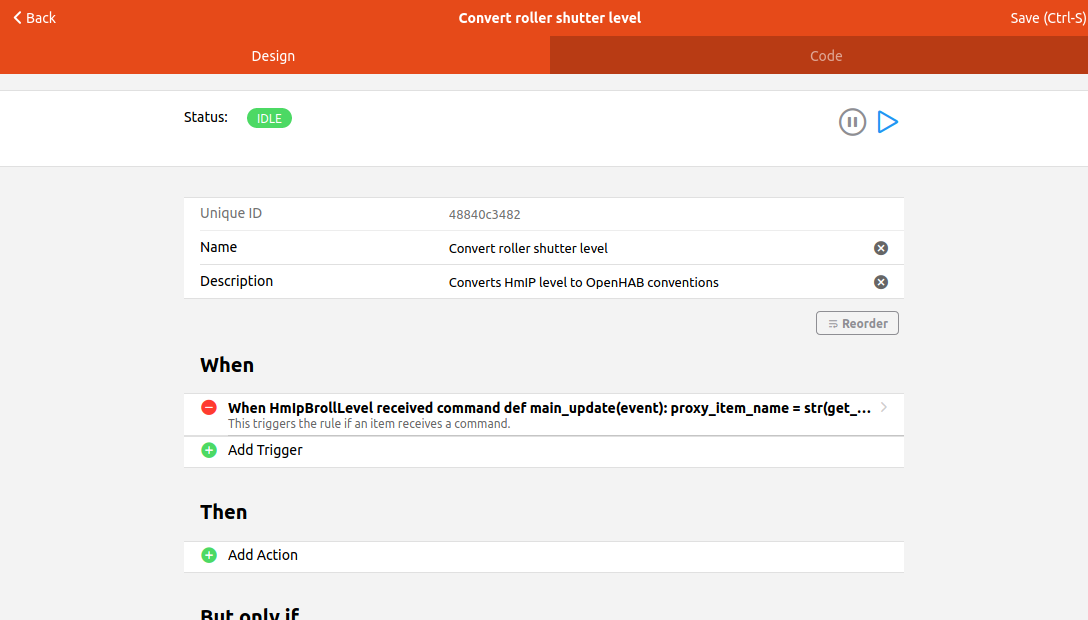Viewport: 1088px width, 620px height.
Task: Go back using the Back arrow
Action: click(35, 18)
